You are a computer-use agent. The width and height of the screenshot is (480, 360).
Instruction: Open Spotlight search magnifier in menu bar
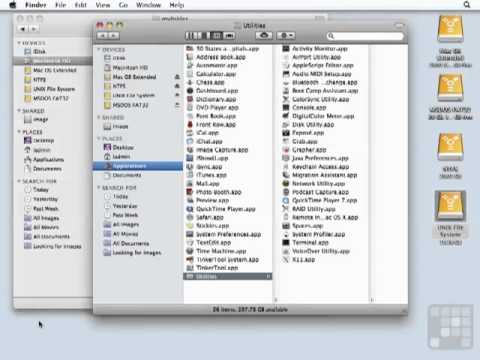[467, 5]
